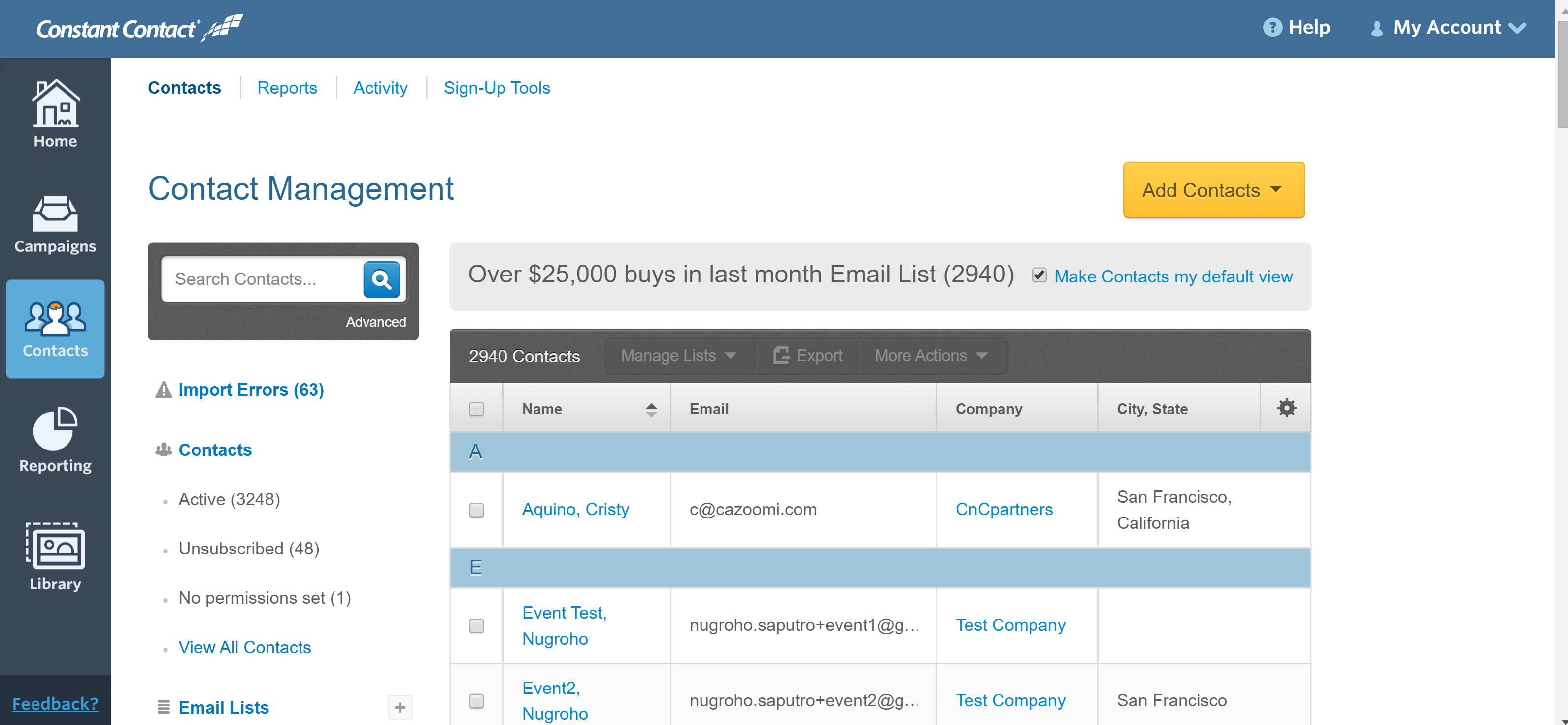Click the plus icon beside Email Lists
Viewport: 1568px width, 725px height.
pos(400,707)
